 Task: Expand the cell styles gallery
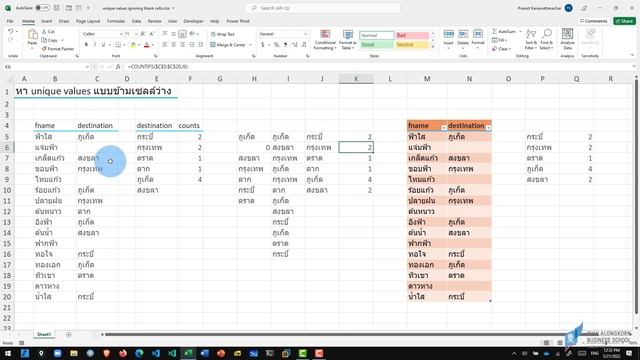pyautogui.click(x=433, y=47)
